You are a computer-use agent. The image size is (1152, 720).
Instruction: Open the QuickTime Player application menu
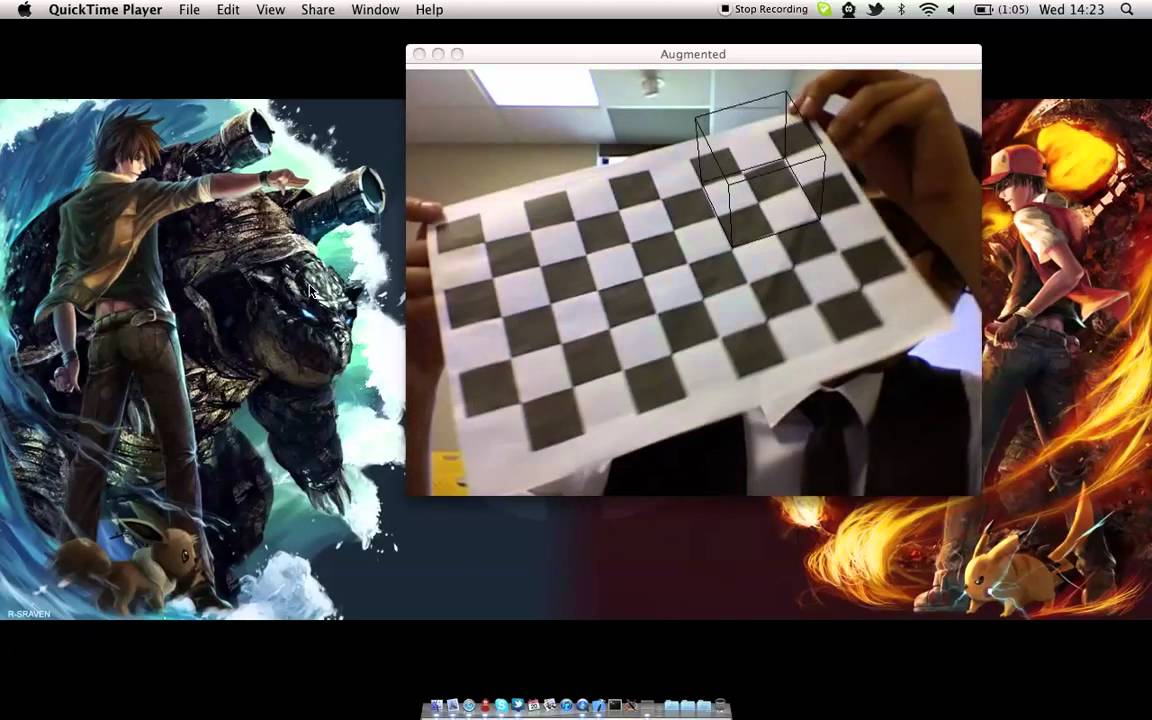click(105, 10)
